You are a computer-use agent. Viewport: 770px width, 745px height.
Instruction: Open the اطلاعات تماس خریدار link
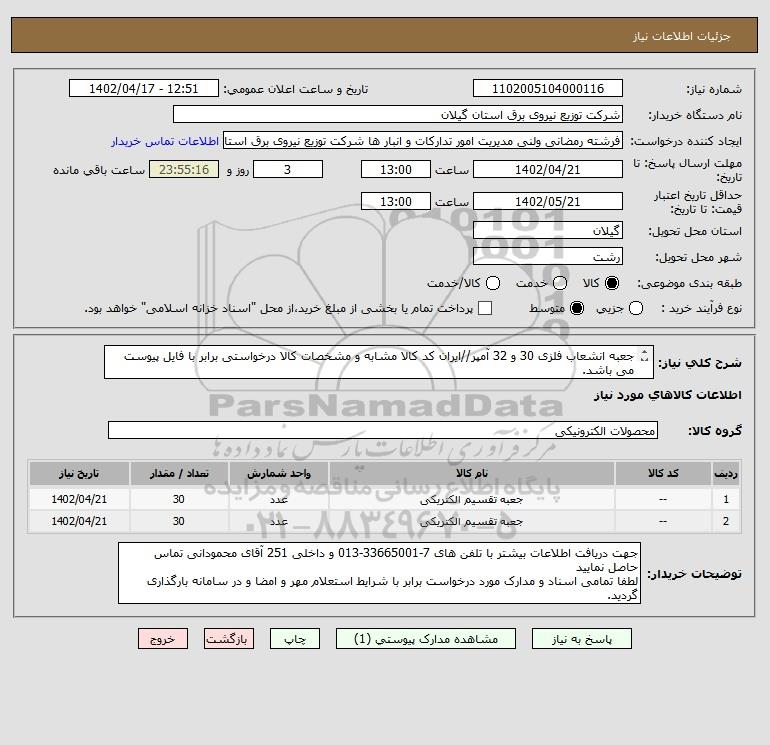coord(165,141)
